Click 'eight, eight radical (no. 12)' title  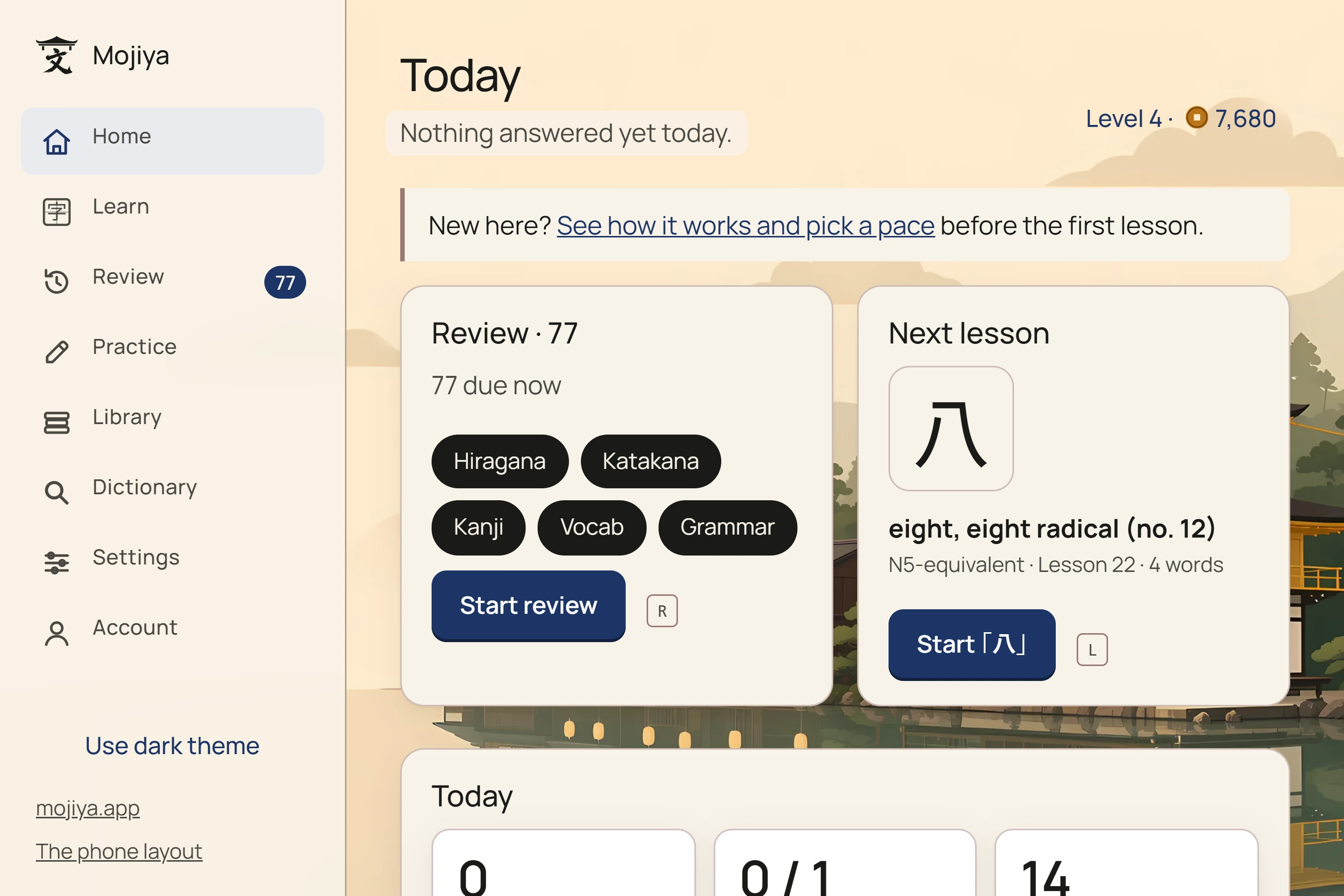click(x=1052, y=529)
